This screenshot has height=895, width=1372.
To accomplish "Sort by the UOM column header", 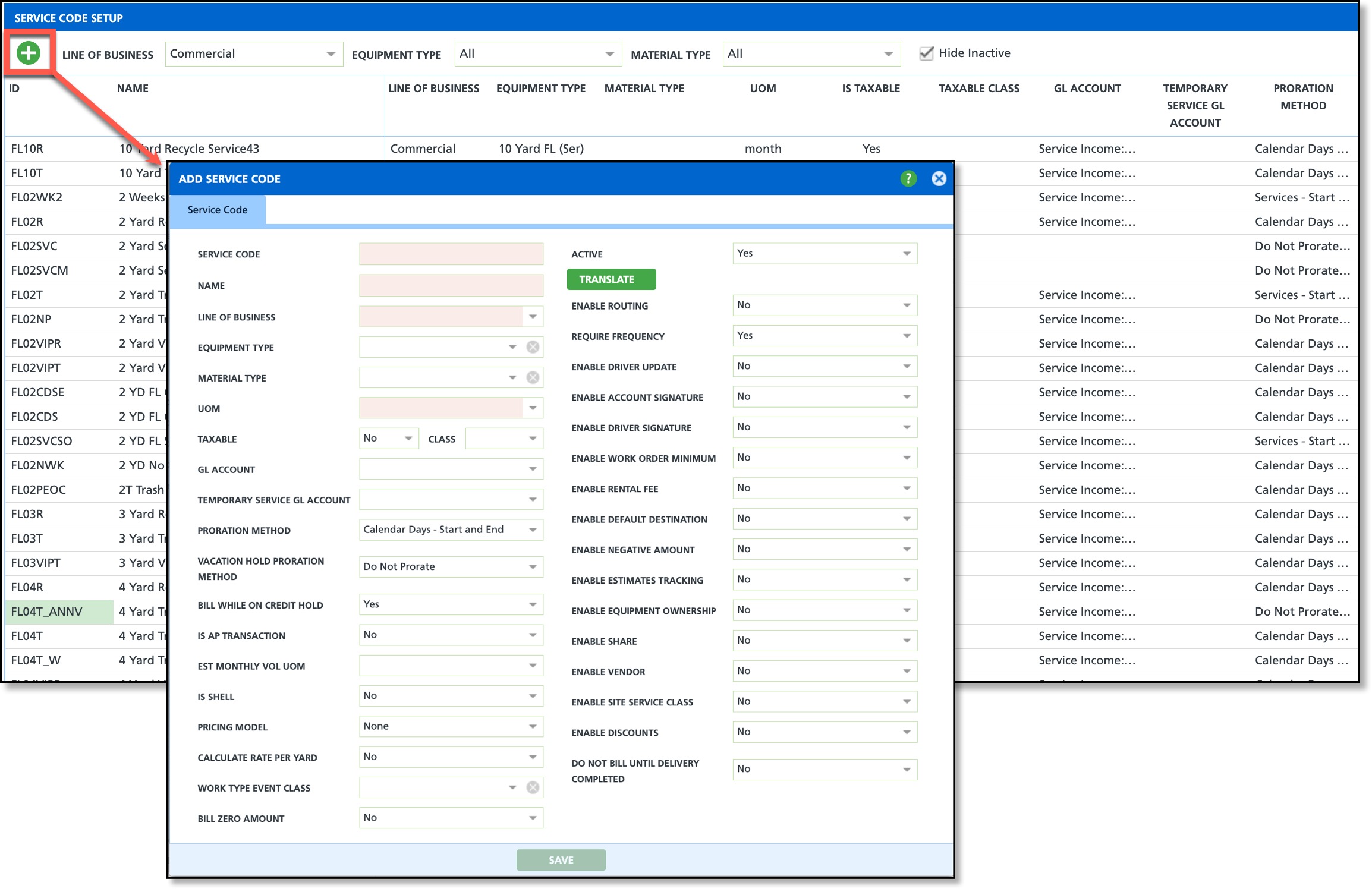I will [x=763, y=89].
